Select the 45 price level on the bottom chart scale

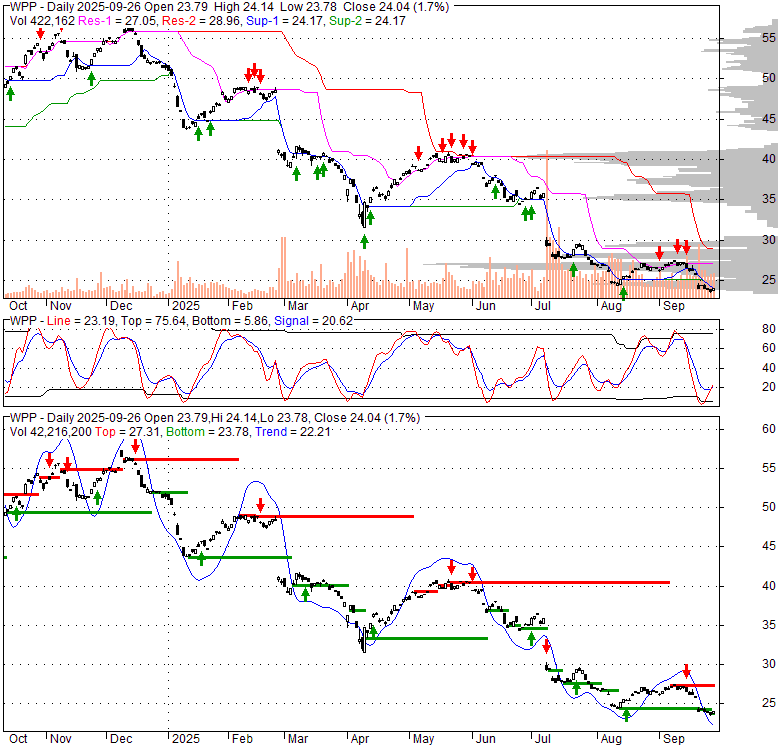(769, 546)
